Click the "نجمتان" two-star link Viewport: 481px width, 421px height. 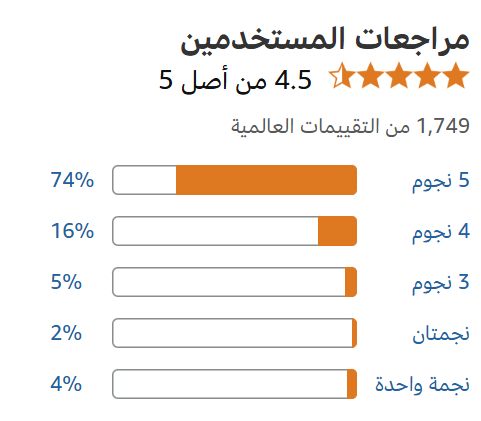click(441, 334)
